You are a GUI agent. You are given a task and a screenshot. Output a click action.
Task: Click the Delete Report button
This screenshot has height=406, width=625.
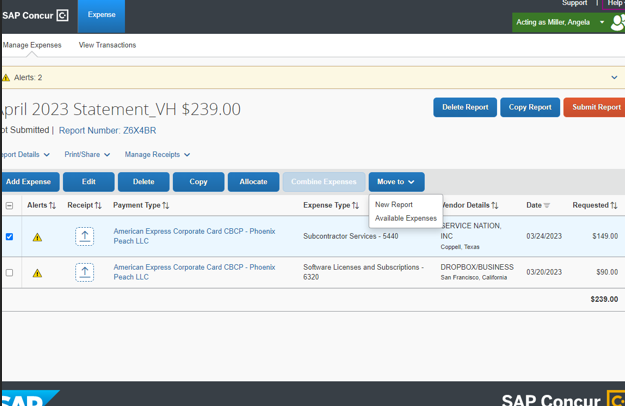tap(465, 107)
